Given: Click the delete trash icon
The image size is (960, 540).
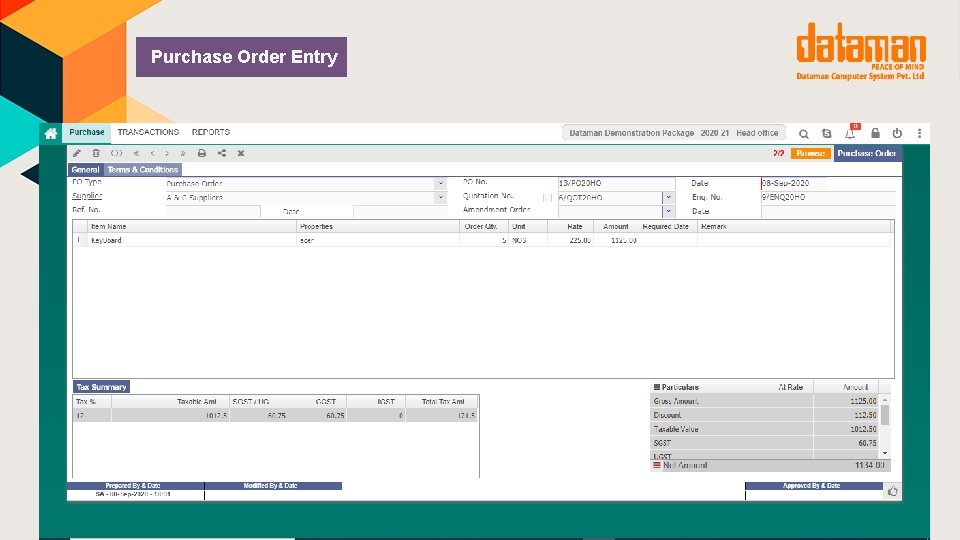Looking at the screenshot, I should 96,153.
